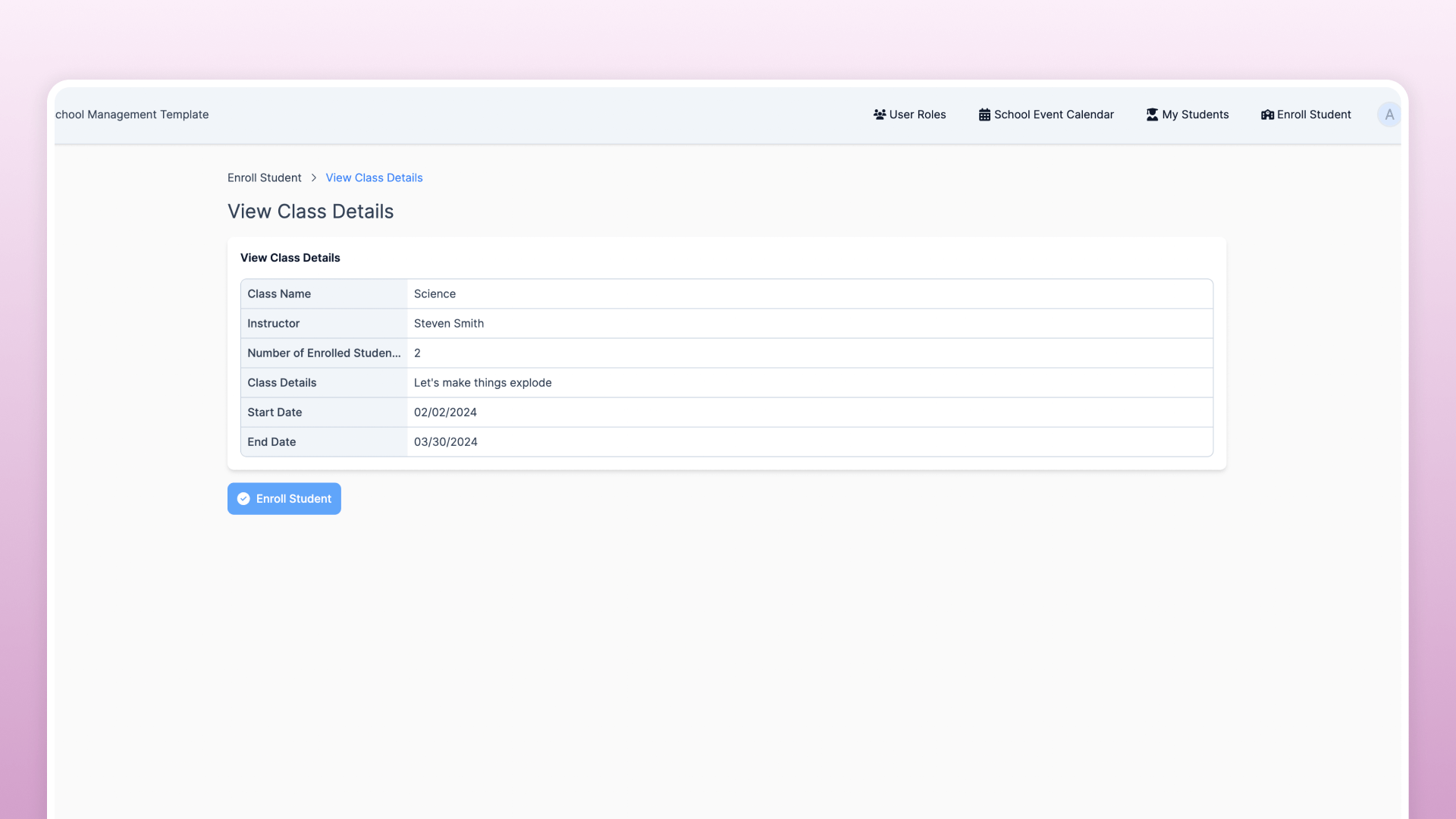Click the End Date value 03/30/2024

click(445, 442)
